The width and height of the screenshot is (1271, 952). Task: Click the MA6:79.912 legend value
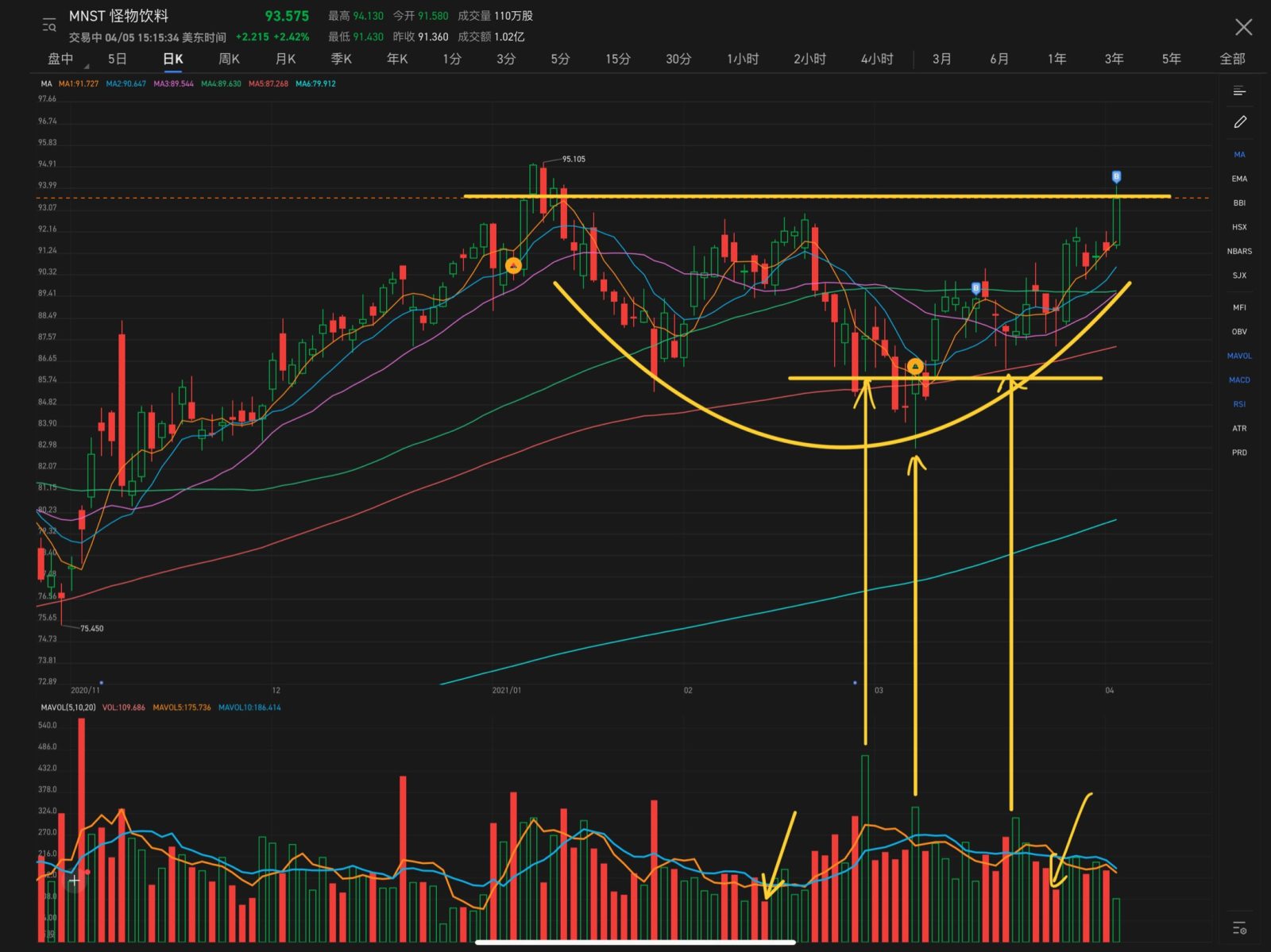click(x=315, y=83)
